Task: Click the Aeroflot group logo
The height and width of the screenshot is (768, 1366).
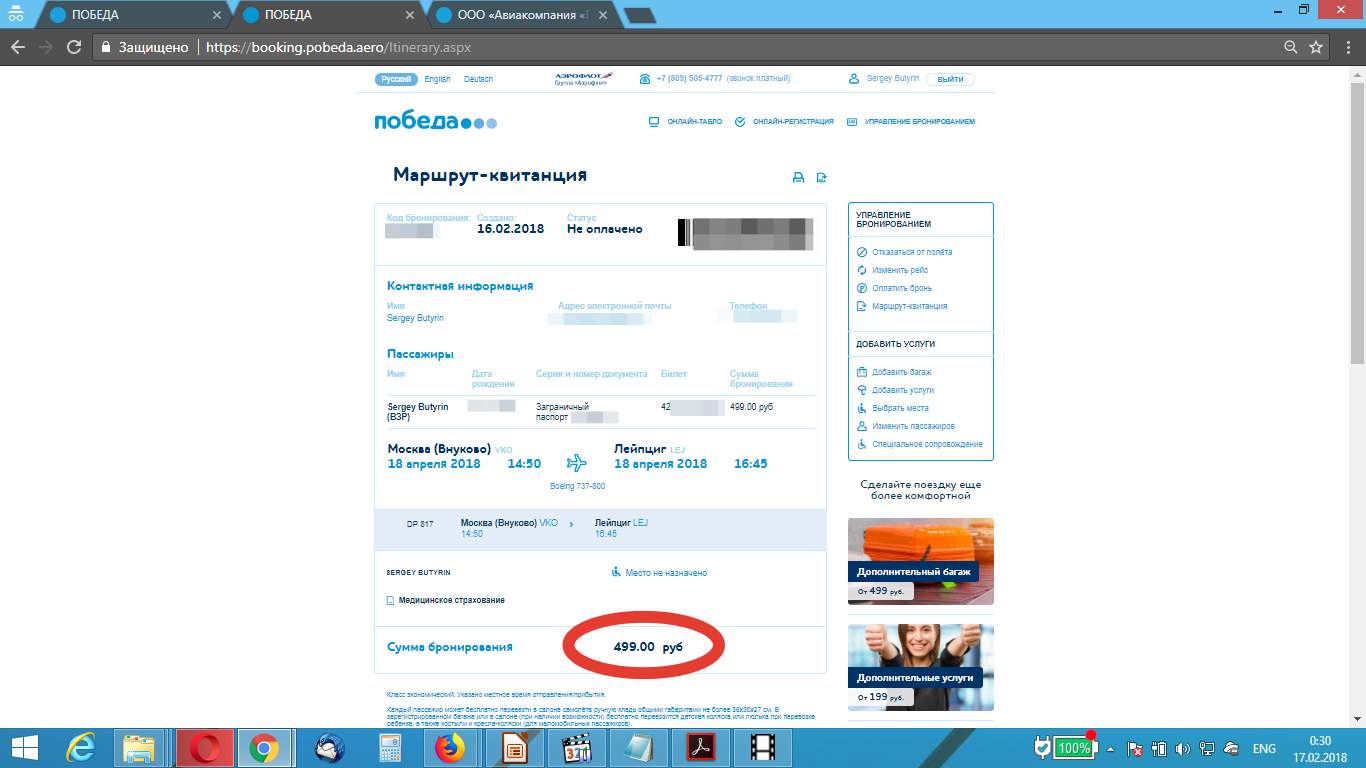Action: click(x=584, y=78)
